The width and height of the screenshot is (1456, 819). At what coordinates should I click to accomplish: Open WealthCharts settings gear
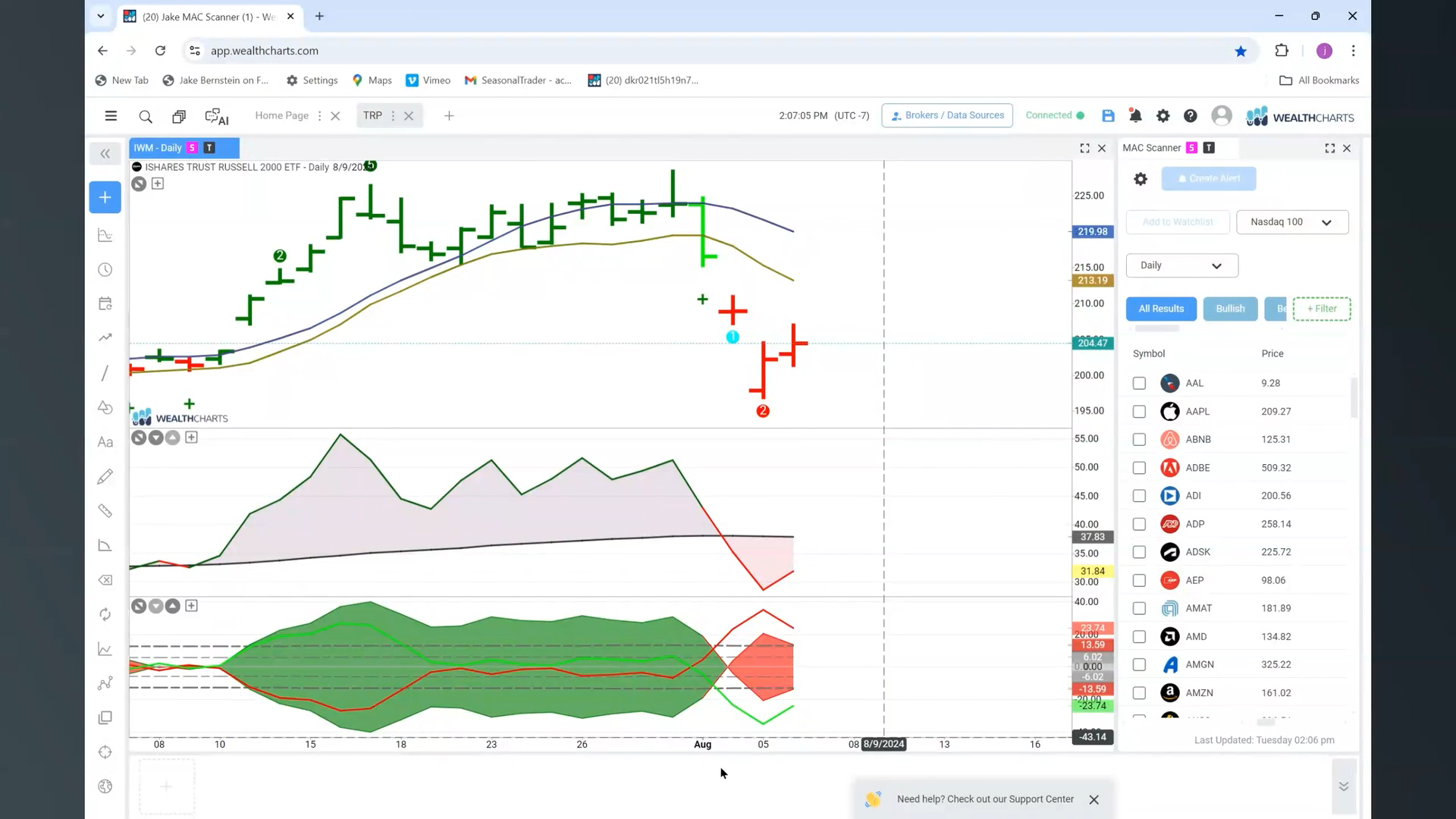click(1163, 116)
